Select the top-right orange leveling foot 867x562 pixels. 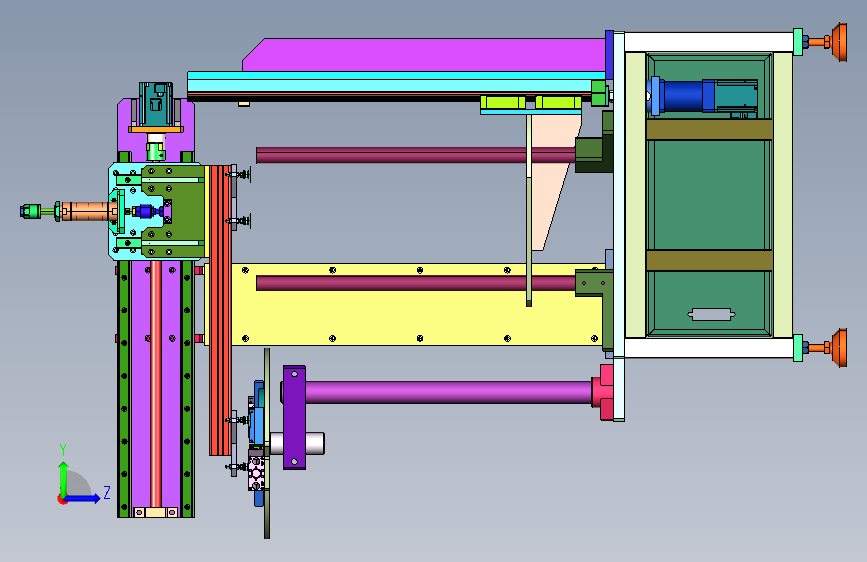(838, 41)
